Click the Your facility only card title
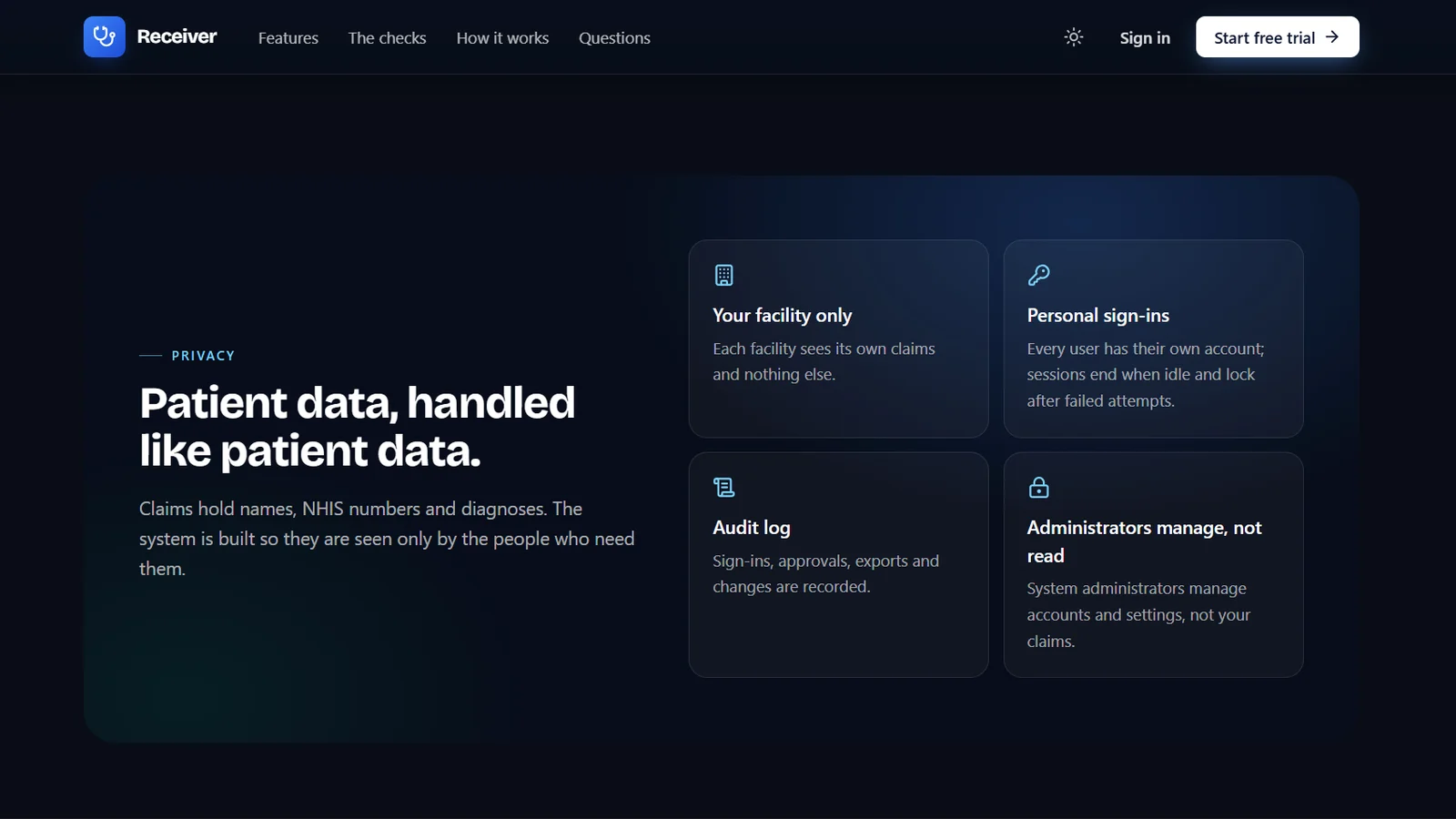This screenshot has height=819, width=1456. click(x=783, y=316)
